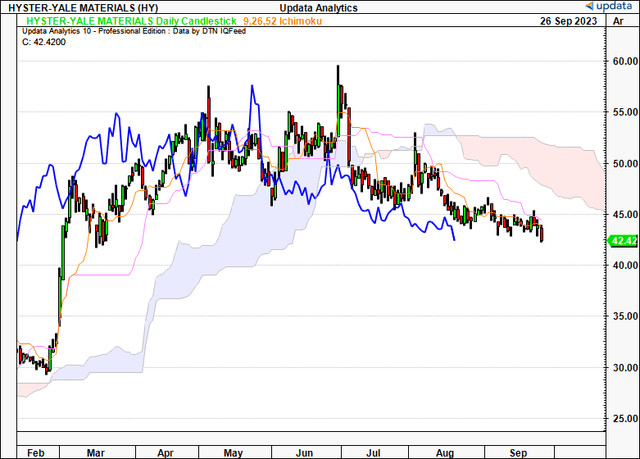Click the Professional Edition data credit line
The width and height of the screenshot is (640, 459).
tap(134, 31)
